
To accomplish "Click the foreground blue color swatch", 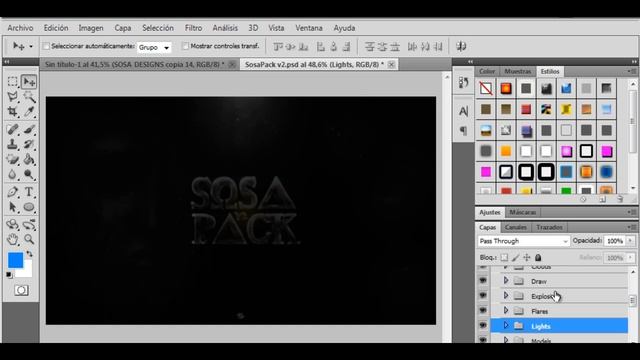I will pos(16,260).
